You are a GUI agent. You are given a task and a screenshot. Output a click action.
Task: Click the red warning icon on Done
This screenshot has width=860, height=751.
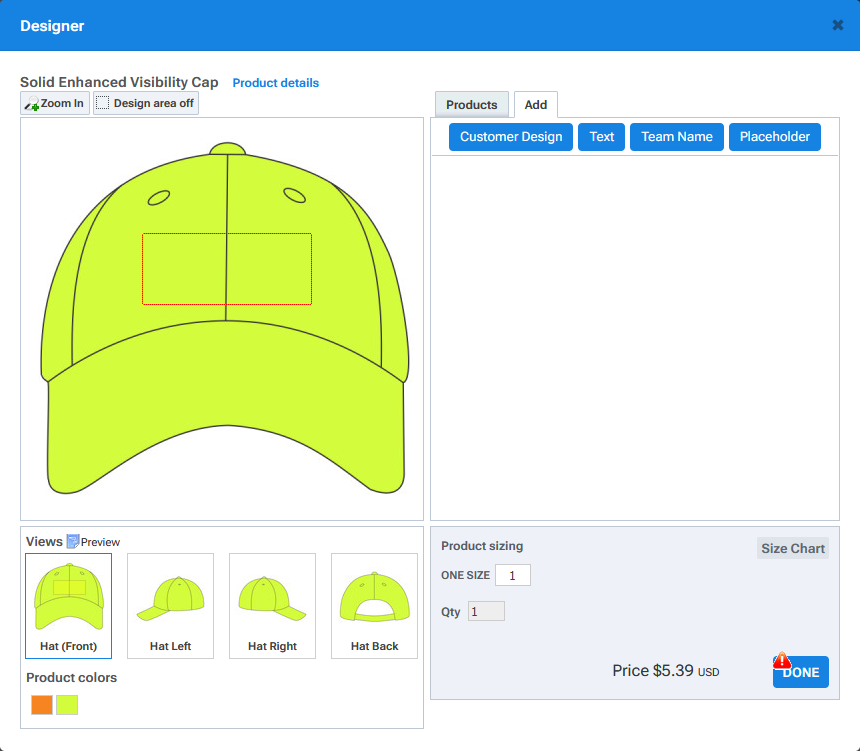click(782, 660)
